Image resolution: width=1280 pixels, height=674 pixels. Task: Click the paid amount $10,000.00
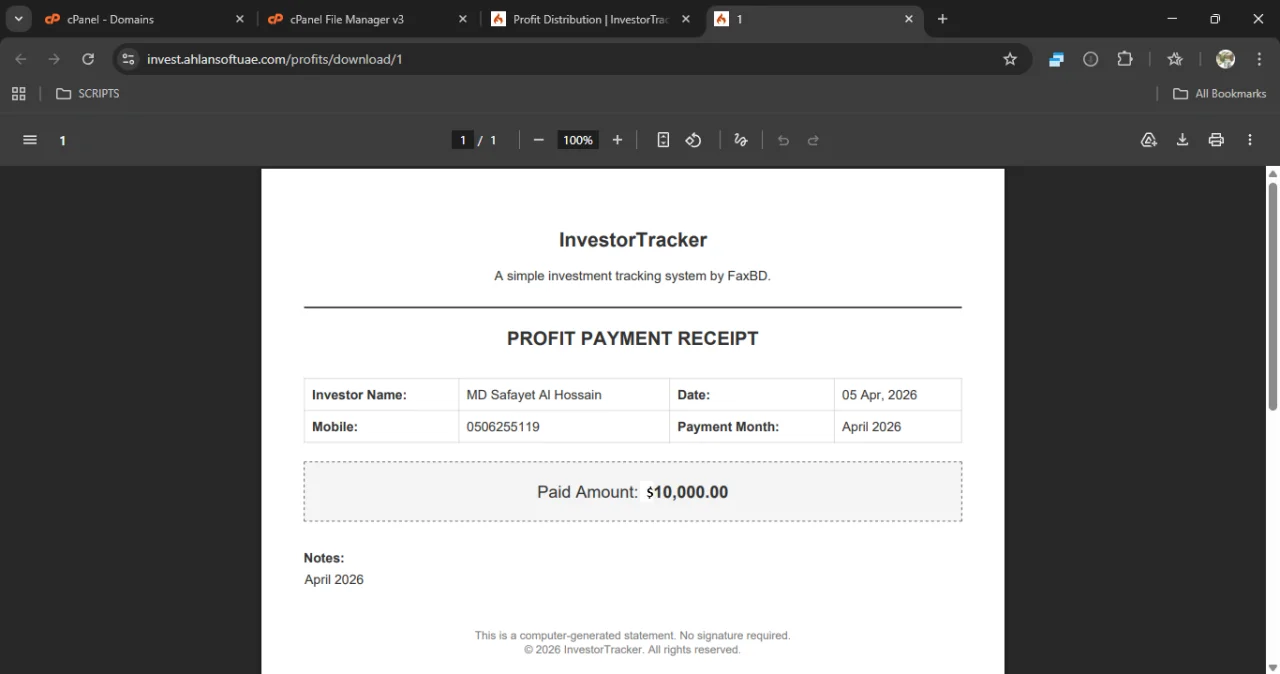coord(687,492)
